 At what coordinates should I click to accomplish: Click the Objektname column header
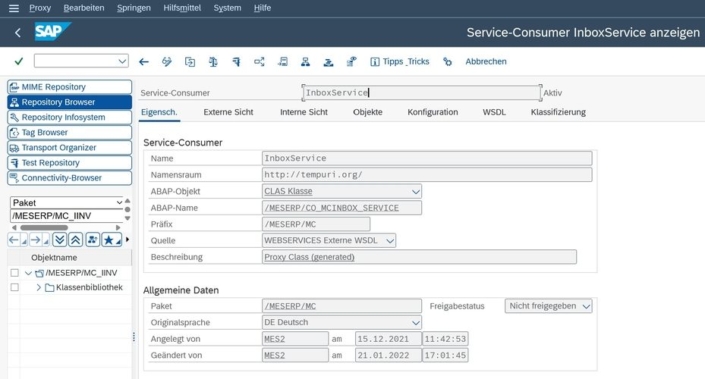tap(54, 258)
